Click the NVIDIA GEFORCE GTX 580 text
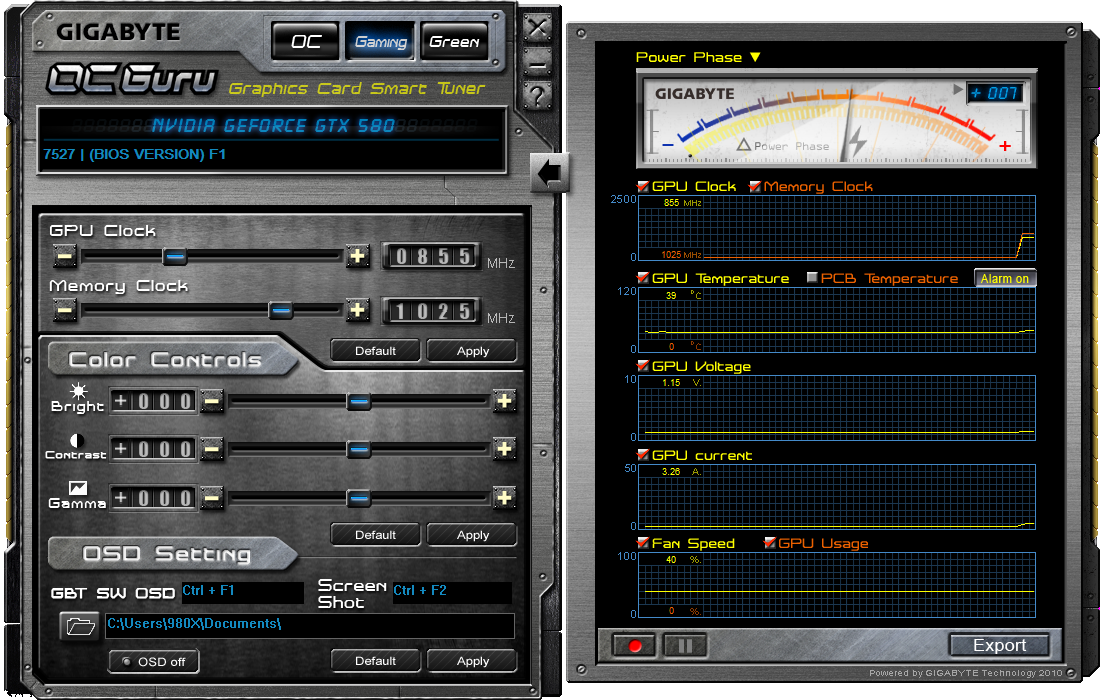Image resolution: width=1100 pixels, height=700 pixels. pos(273,126)
